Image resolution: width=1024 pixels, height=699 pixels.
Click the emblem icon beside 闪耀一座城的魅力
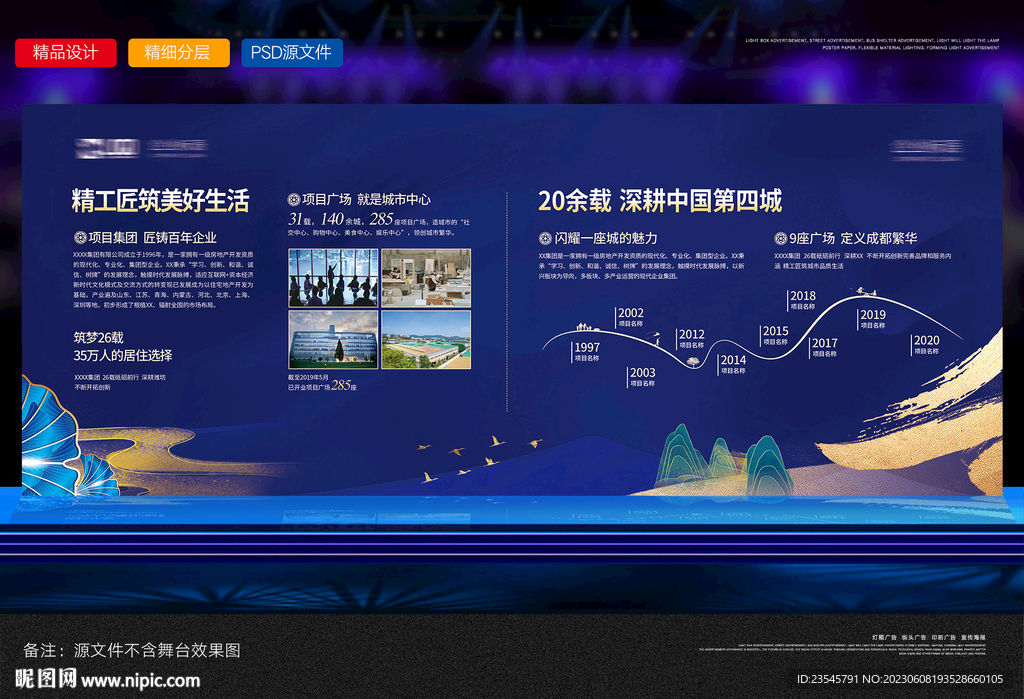click(545, 238)
